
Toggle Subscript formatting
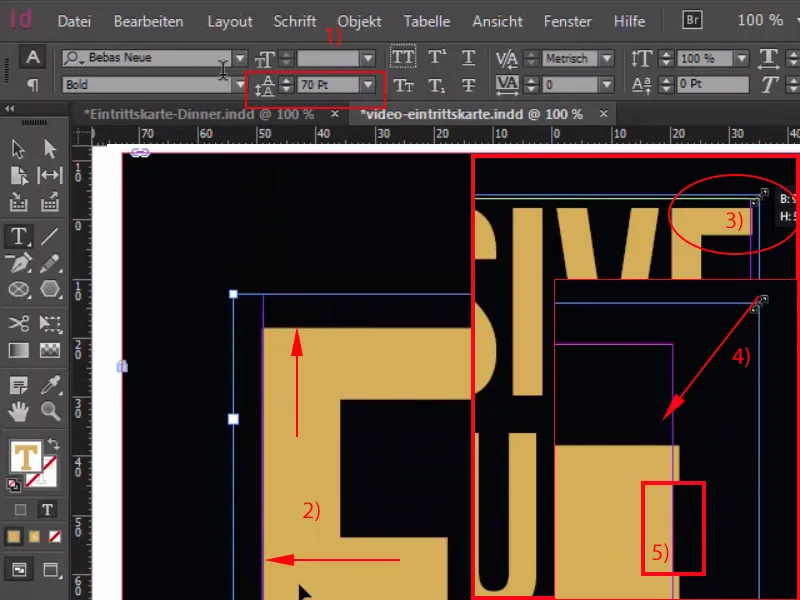pyautogui.click(x=437, y=85)
